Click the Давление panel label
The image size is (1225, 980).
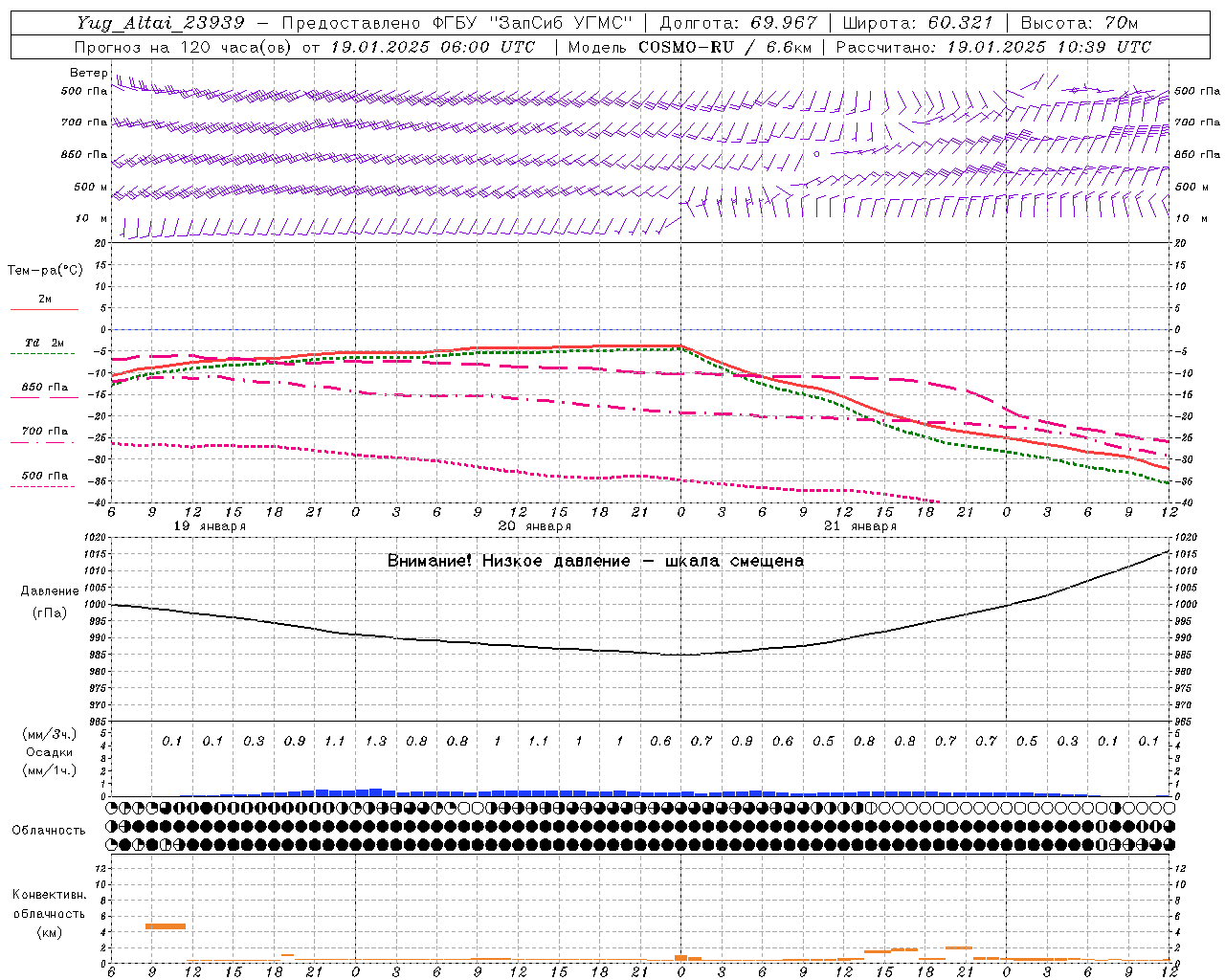click(50, 591)
